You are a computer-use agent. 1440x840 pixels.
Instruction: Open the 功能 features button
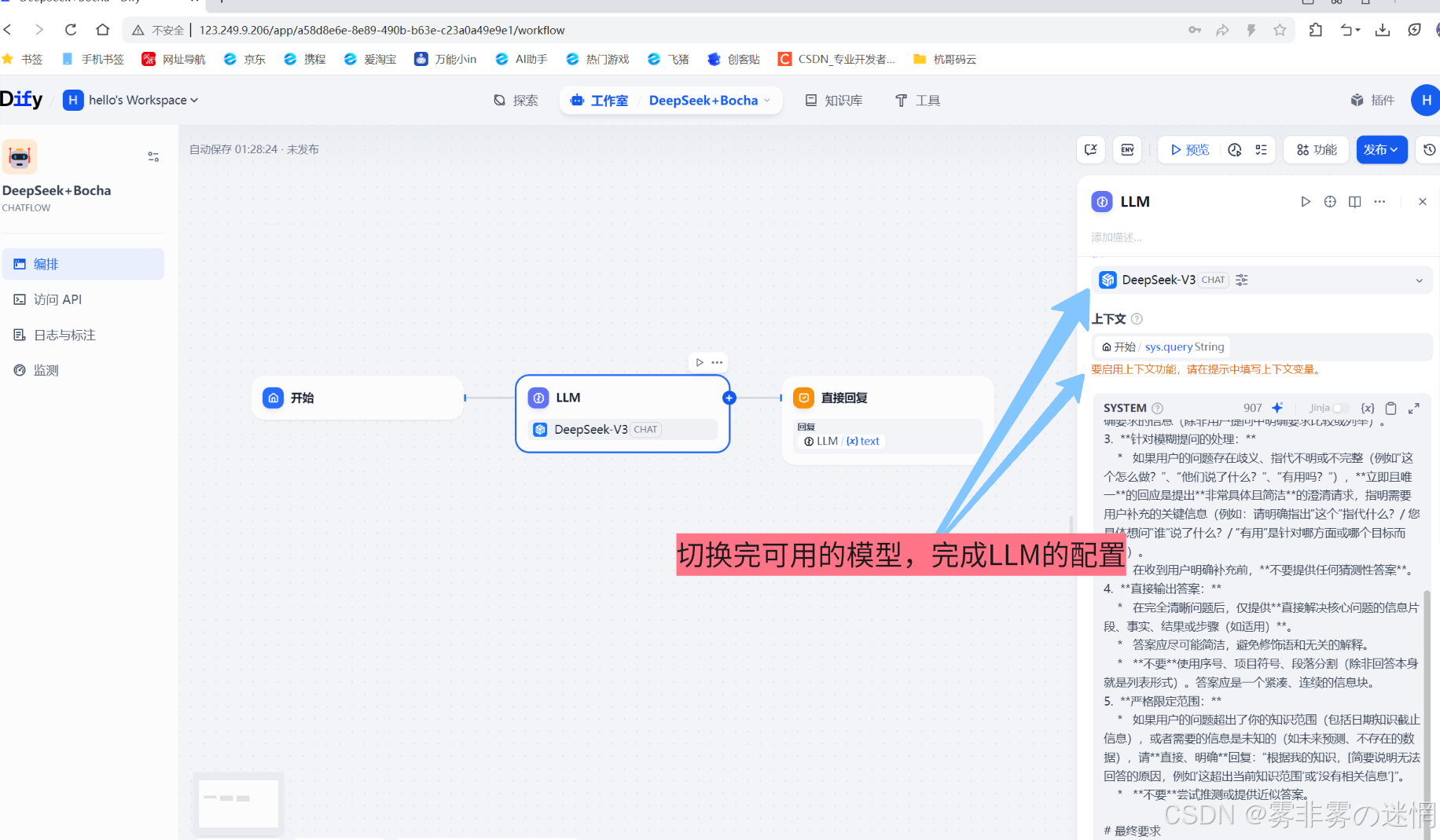point(1317,149)
